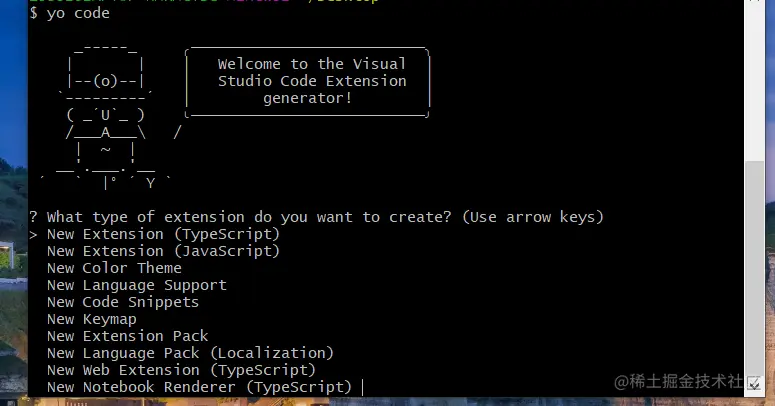The image size is (775, 406).
Task: Choose New Language Pack (Localization)
Action: (x=190, y=353)
